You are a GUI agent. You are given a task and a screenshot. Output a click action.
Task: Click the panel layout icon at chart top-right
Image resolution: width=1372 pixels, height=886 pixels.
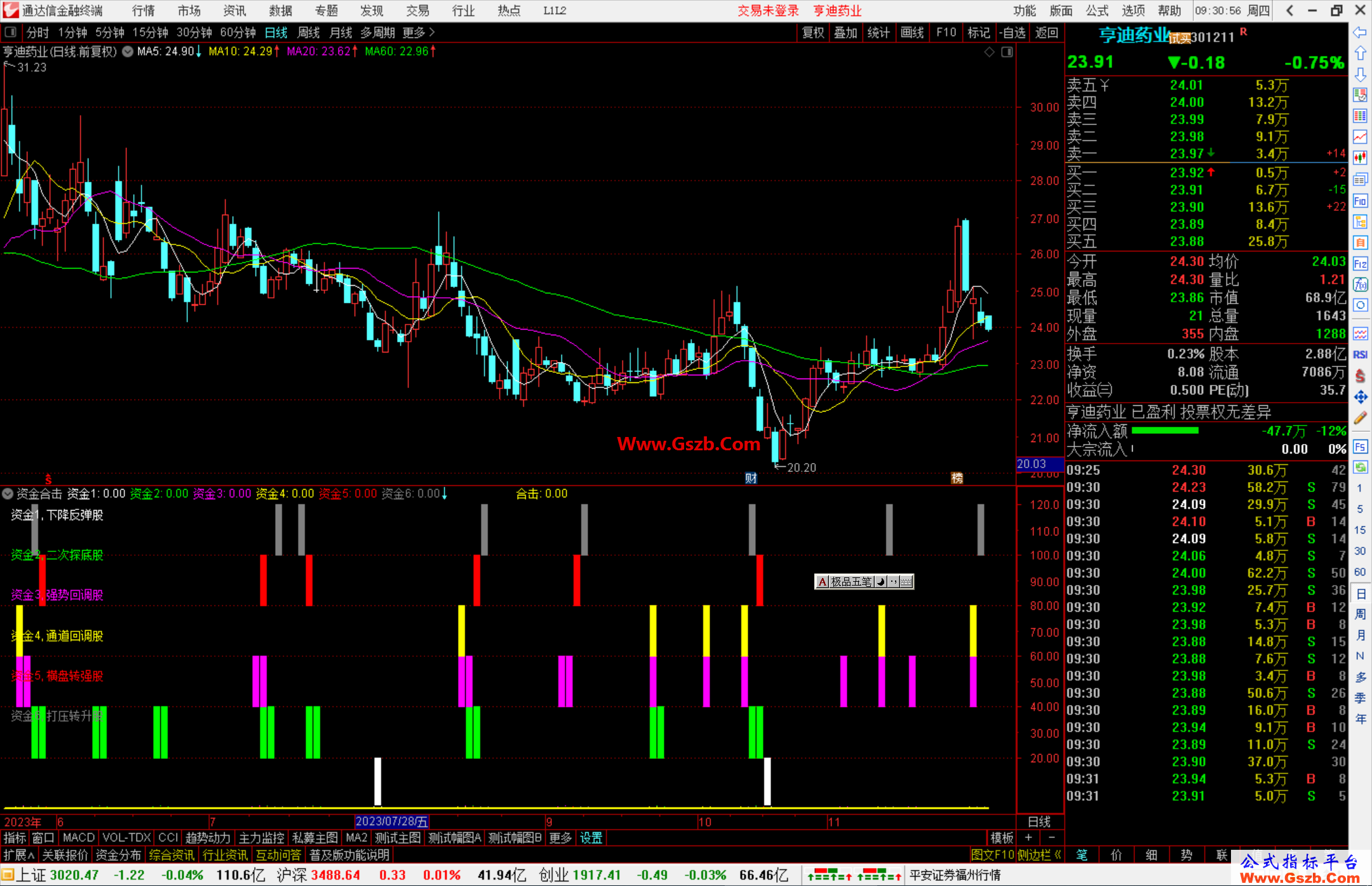(x=1007, y=52)
